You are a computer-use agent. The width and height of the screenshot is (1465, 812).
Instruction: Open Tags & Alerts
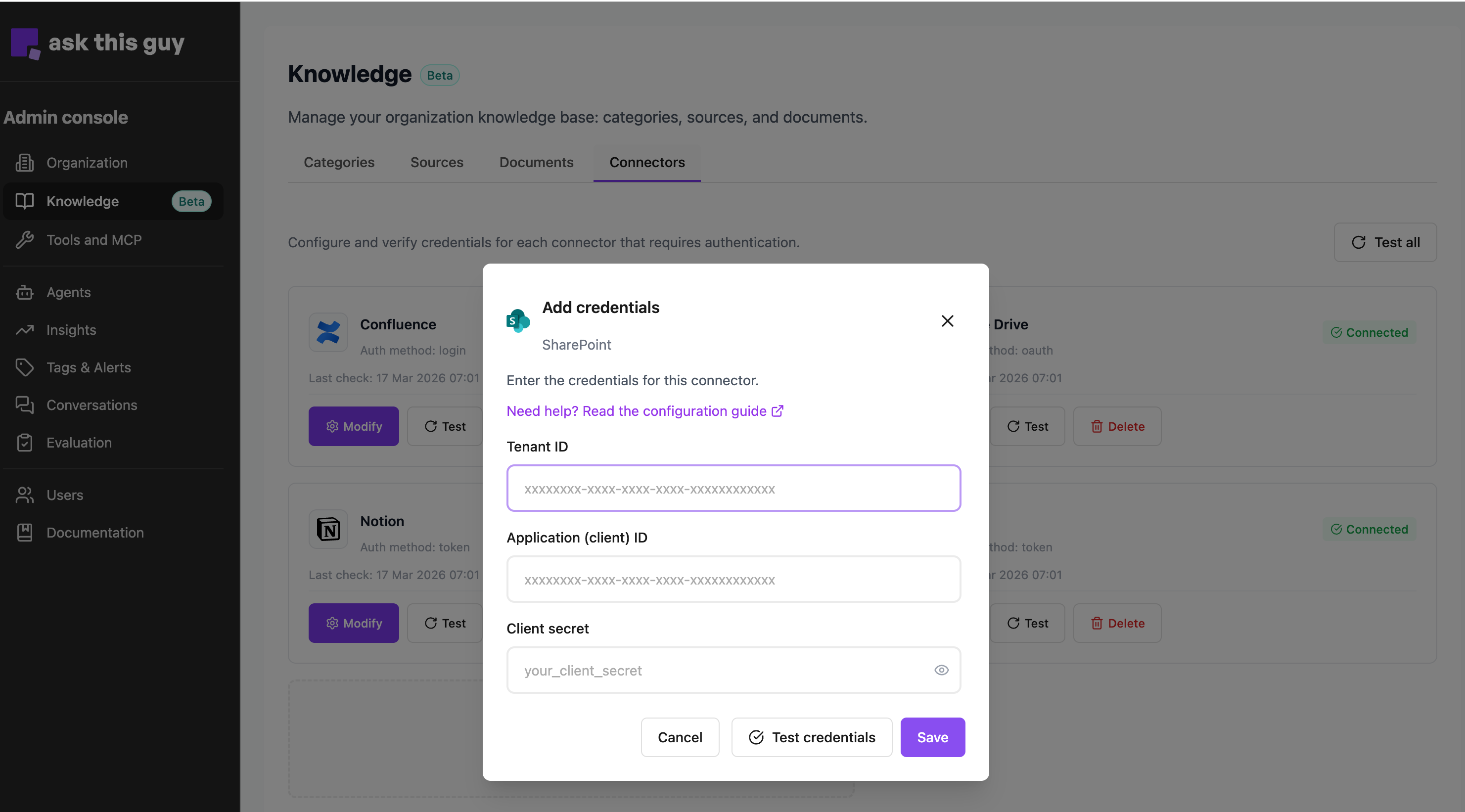[88, 367]
